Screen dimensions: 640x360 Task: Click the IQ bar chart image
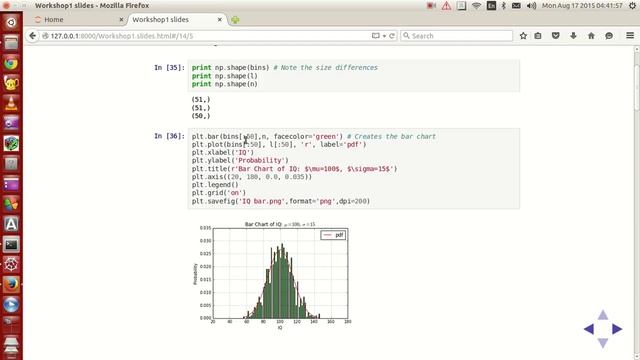[x=273, y=276]
